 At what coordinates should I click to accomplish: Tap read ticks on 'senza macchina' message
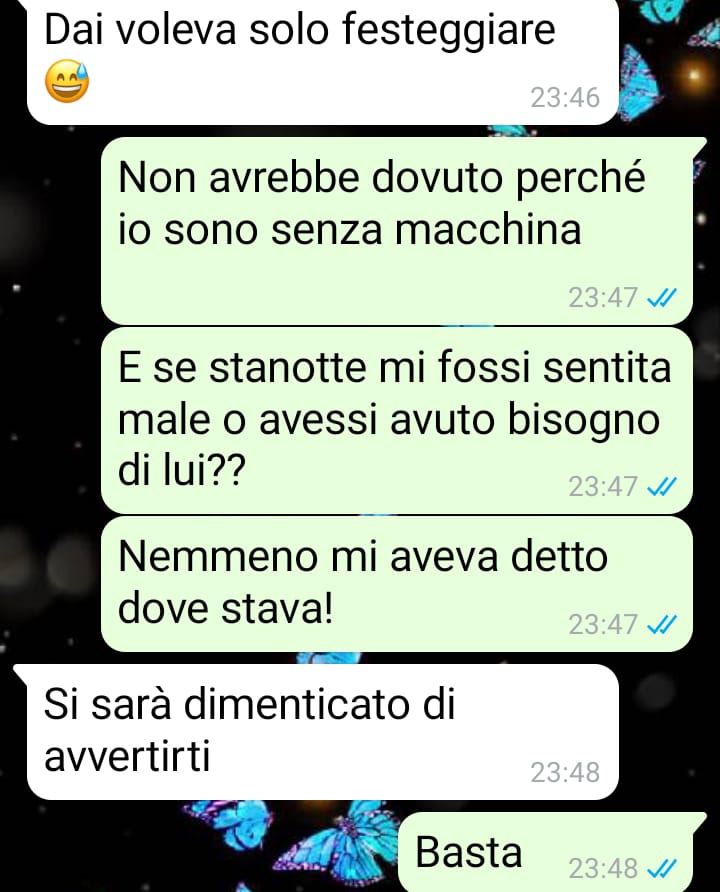663,297
